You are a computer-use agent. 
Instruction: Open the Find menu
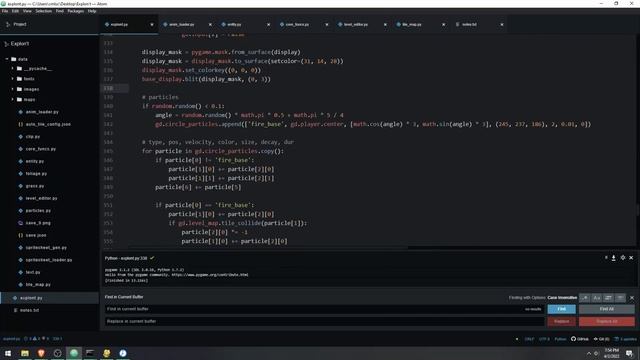[60, 11]
